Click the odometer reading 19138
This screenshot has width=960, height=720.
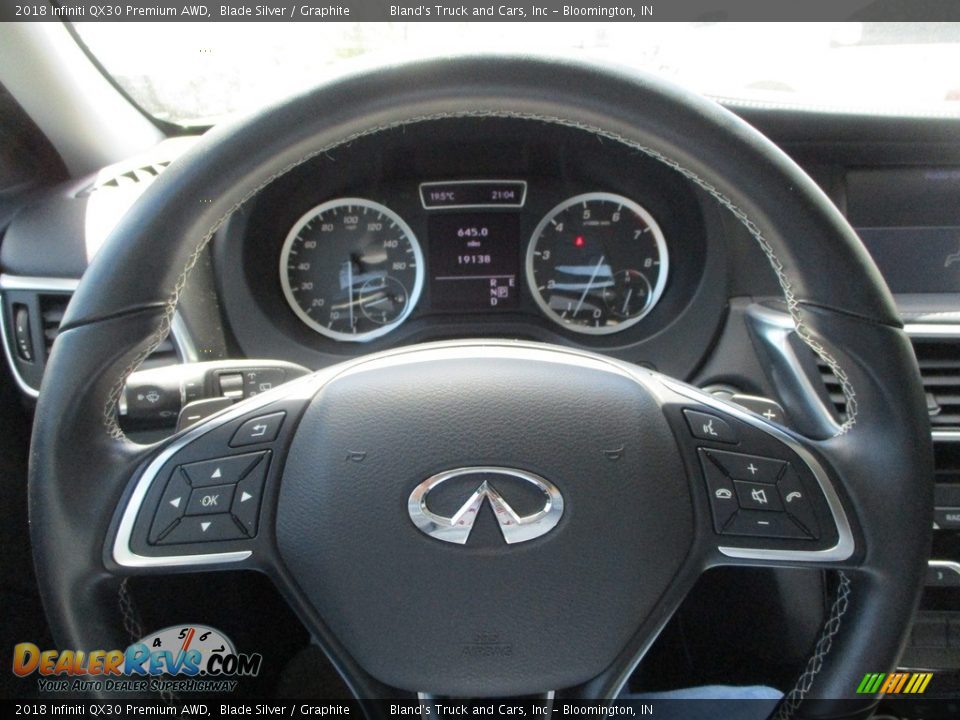(x=473, y=259)
